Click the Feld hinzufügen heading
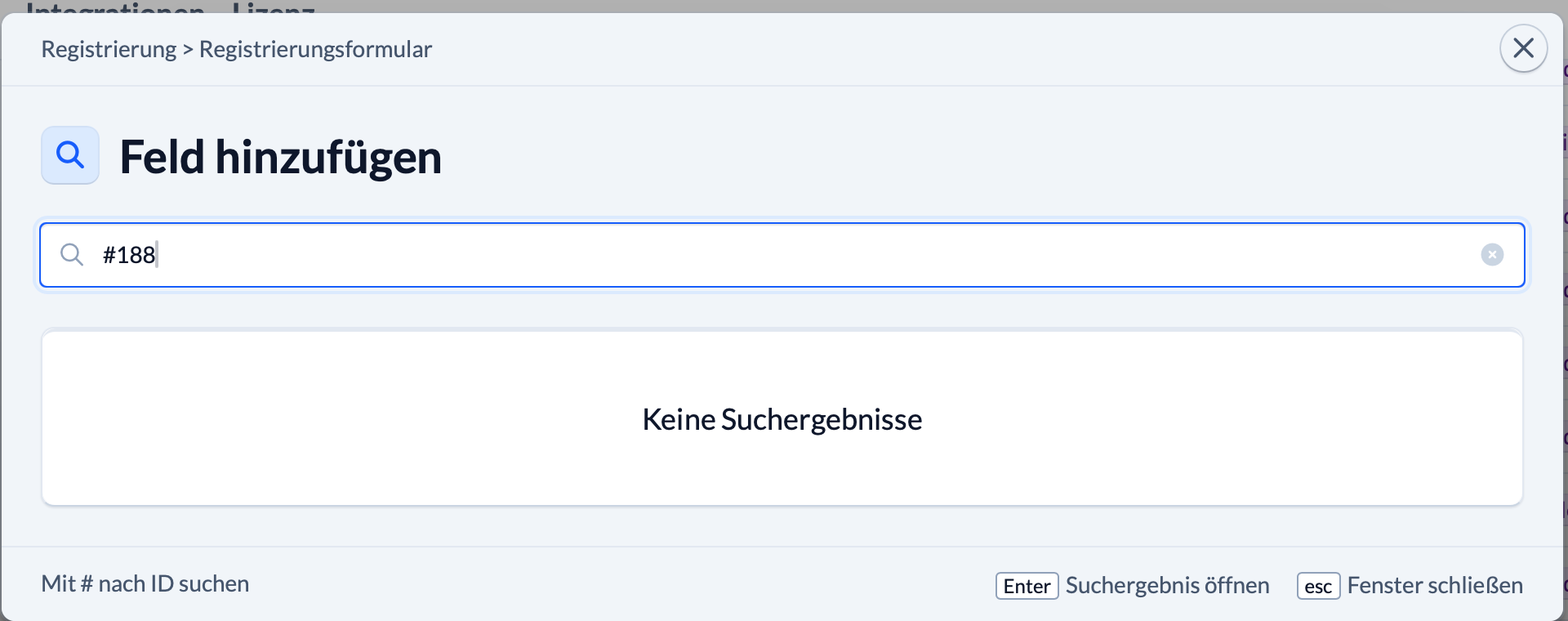The image size is (1568, 621). pos(280,157)
